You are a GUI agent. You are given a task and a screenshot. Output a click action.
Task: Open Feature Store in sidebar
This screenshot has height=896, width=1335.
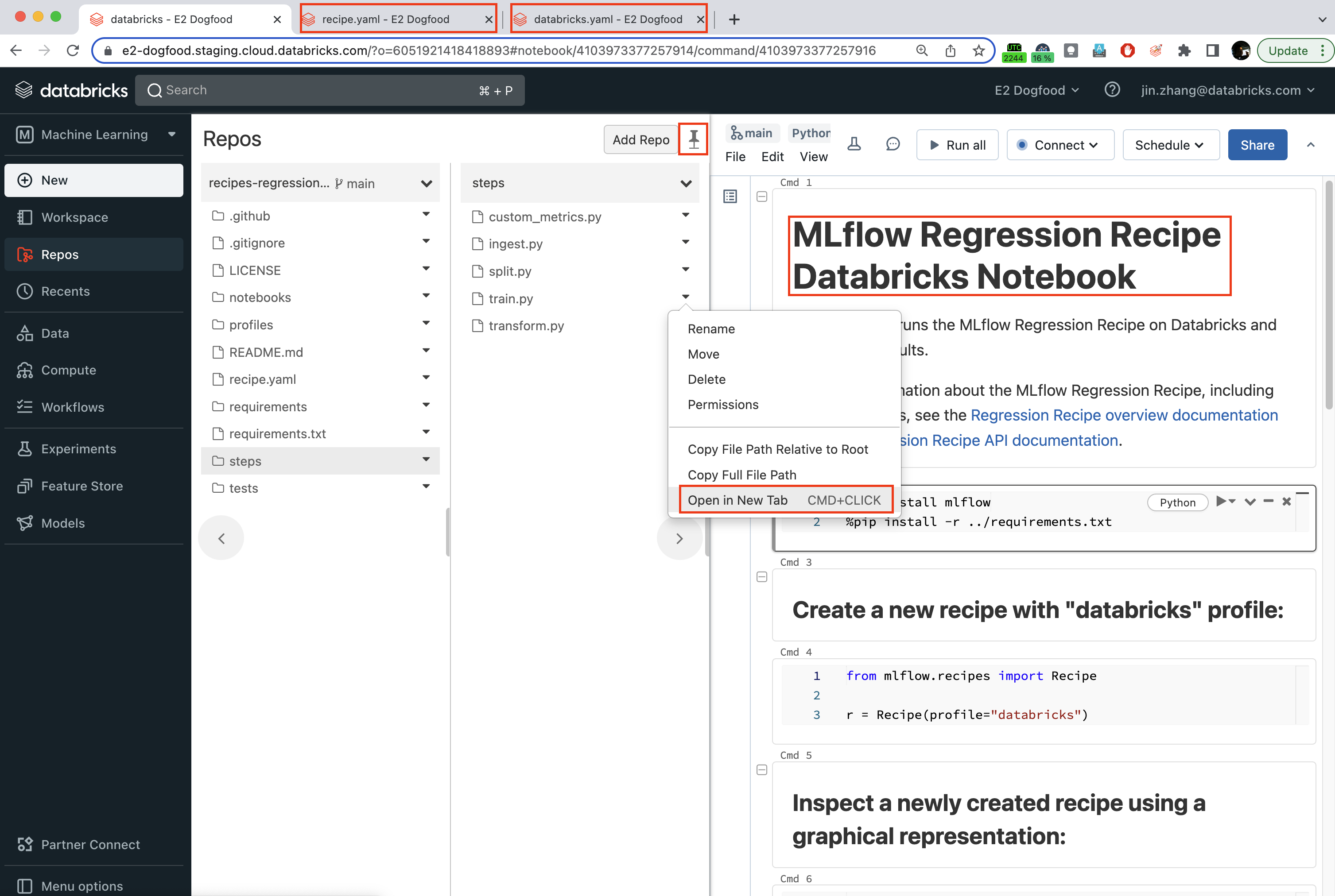[82, 486]
